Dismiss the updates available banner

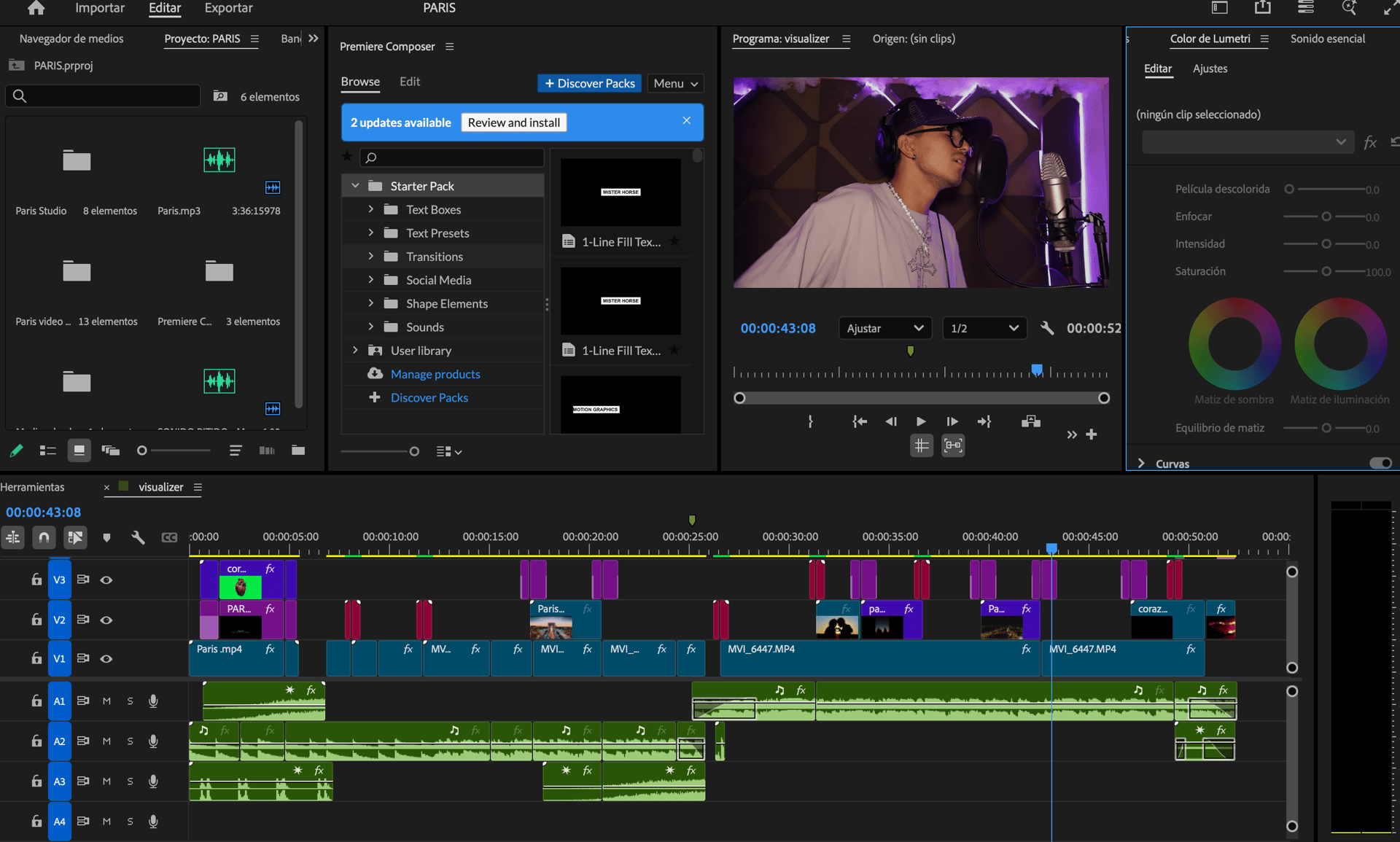(x=686, y=120)
